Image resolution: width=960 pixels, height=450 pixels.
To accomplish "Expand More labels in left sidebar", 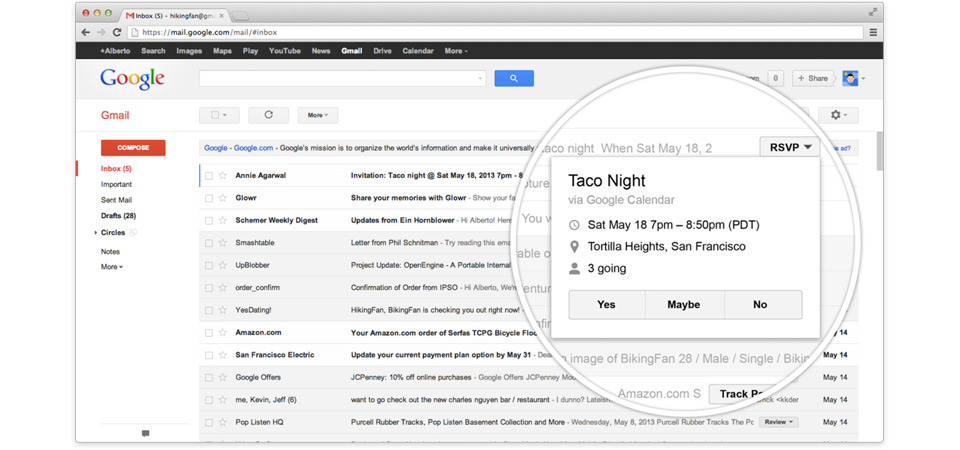I will point(112,267).
